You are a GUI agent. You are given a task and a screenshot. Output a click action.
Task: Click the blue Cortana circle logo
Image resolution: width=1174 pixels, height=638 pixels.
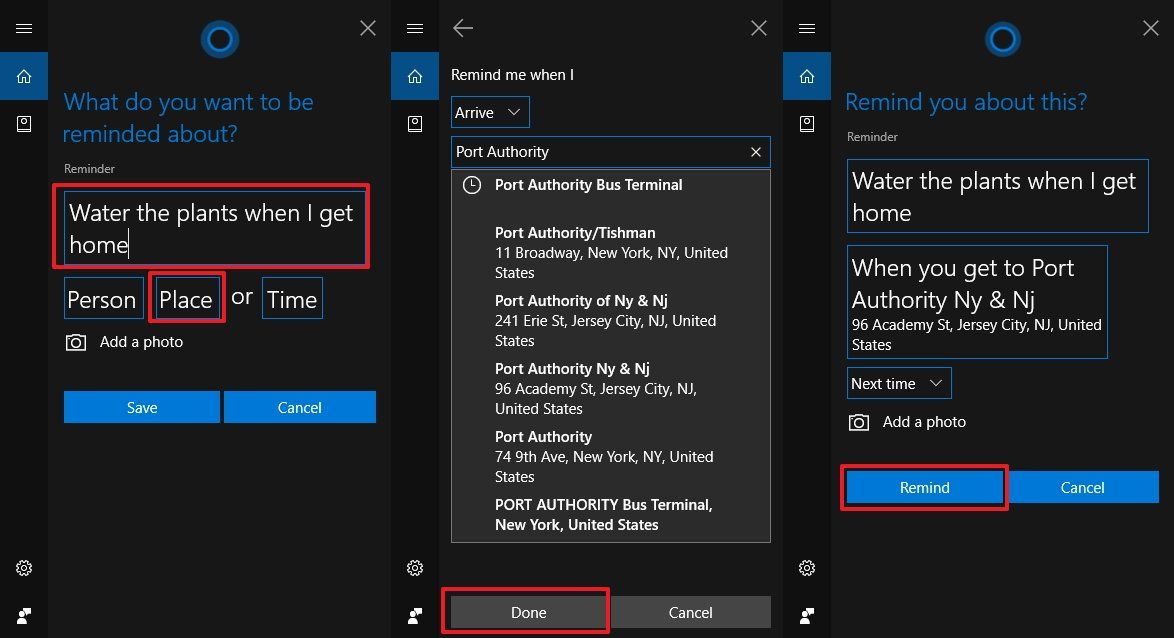click(x=219, y=39)
